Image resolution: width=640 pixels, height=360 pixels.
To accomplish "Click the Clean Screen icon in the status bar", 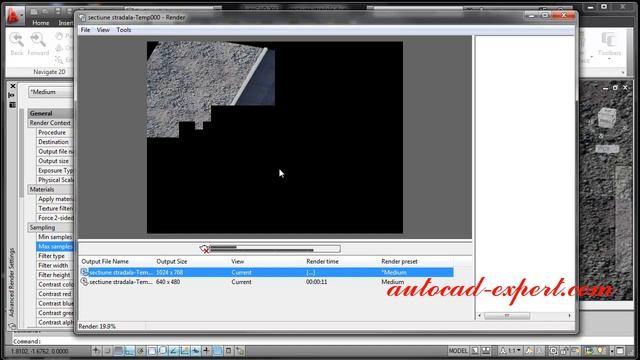I will pos(620,351).
